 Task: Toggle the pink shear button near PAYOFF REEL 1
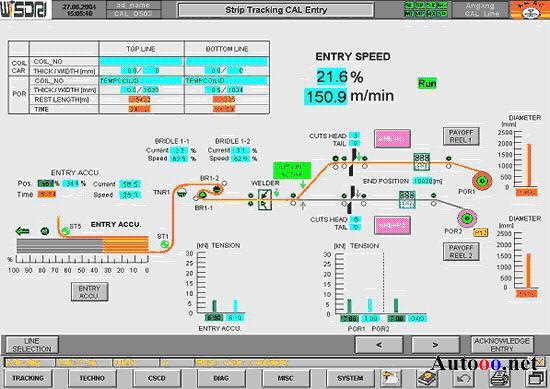(x=392, y=139)
